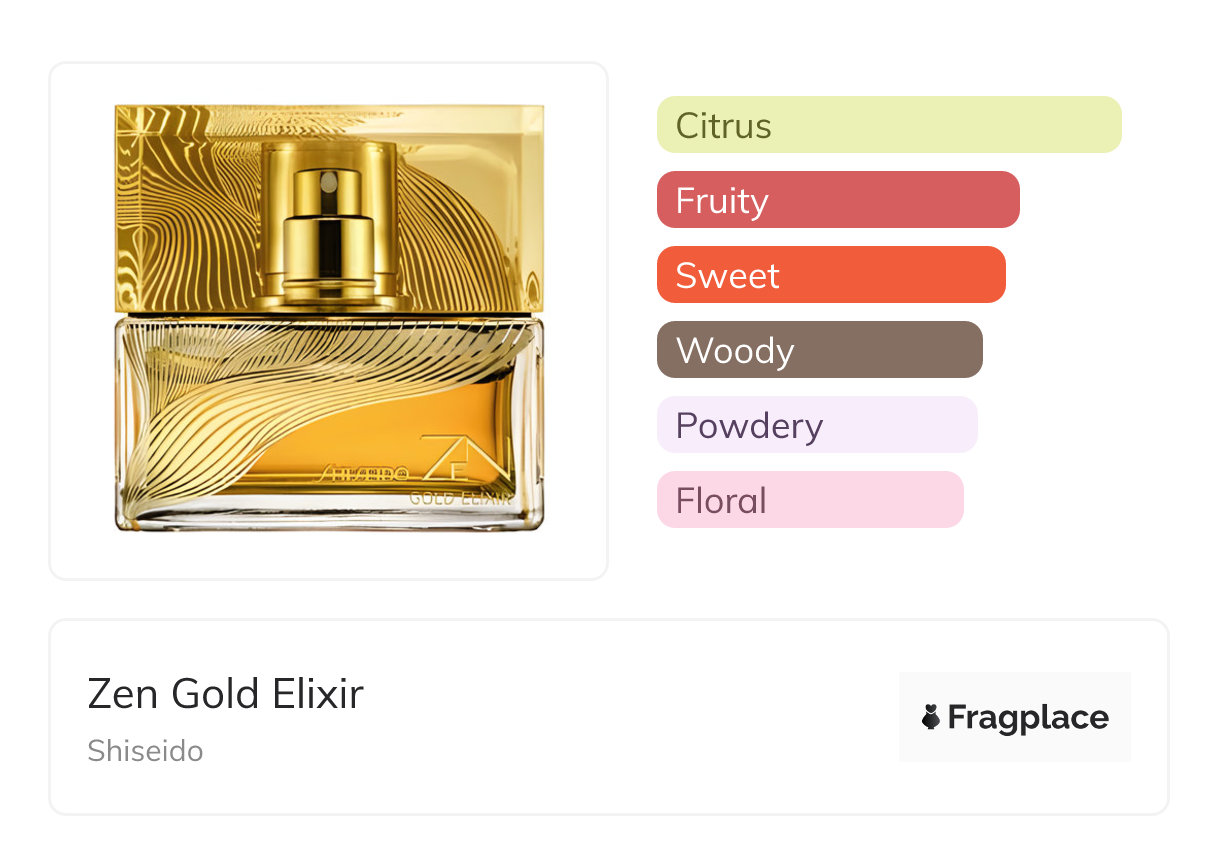Click the Fragplace brand name text

tap(1027, 717)
